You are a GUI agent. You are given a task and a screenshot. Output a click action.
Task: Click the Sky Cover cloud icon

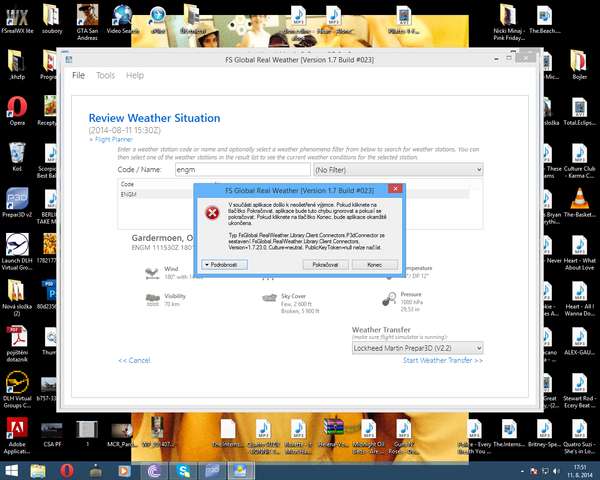(267, 299)
